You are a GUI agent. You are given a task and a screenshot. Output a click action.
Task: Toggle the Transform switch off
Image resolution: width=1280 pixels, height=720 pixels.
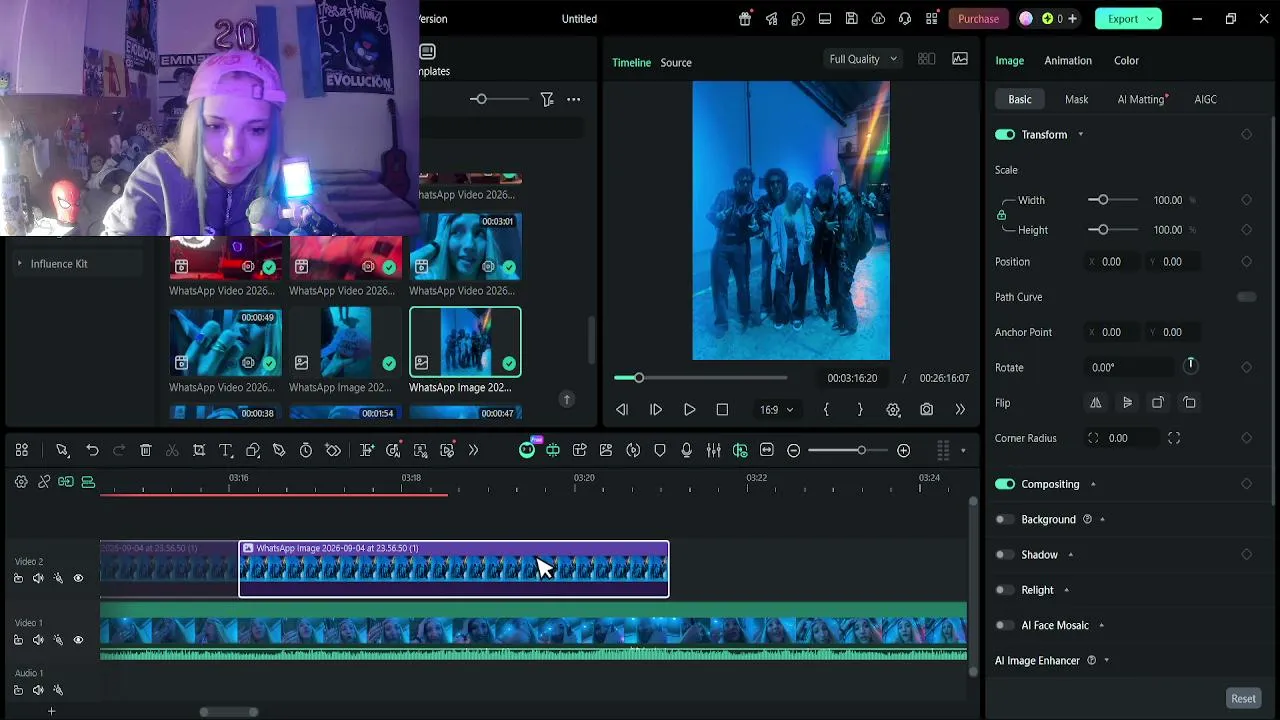(1005, 135)
